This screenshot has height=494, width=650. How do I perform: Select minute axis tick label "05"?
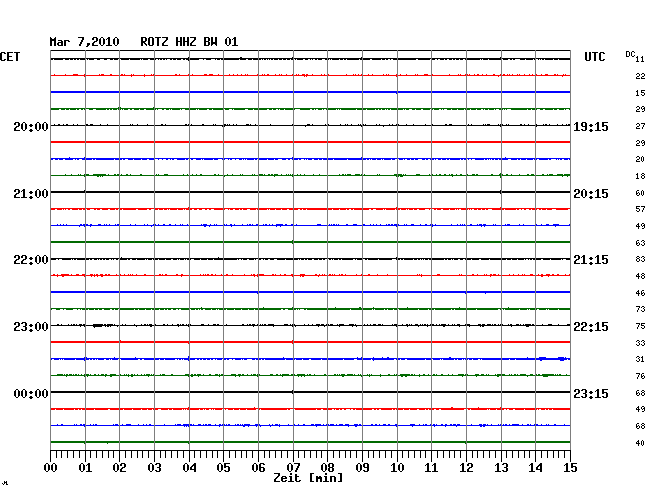pos(223,468)
